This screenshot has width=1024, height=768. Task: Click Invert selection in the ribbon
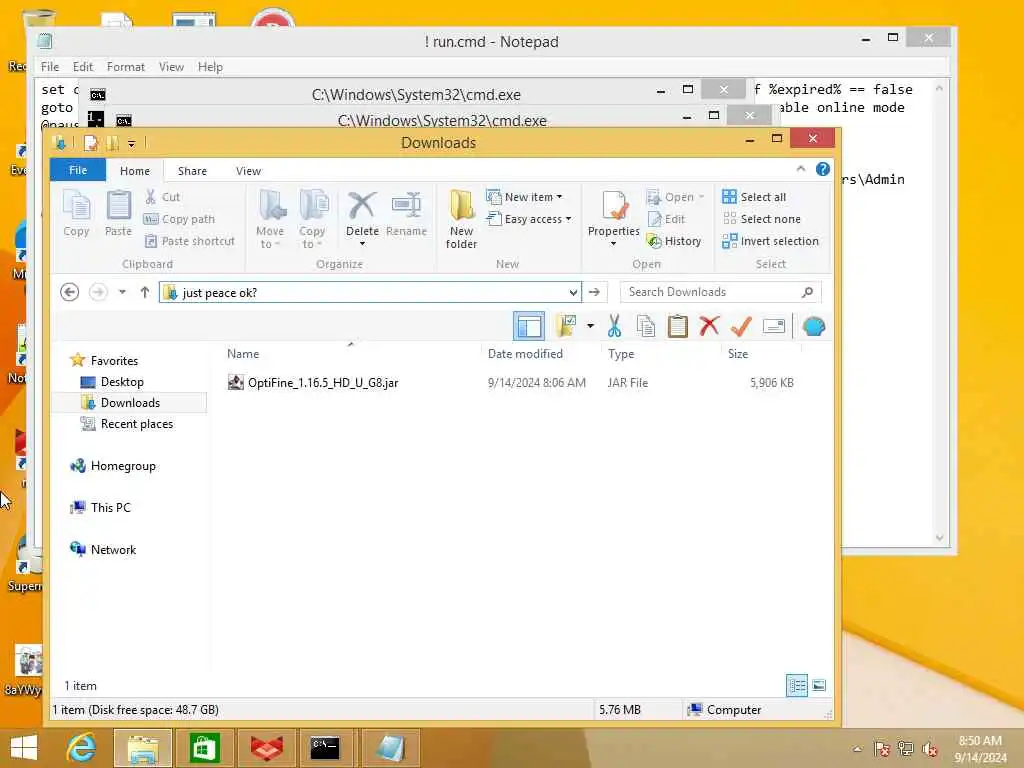771,241
